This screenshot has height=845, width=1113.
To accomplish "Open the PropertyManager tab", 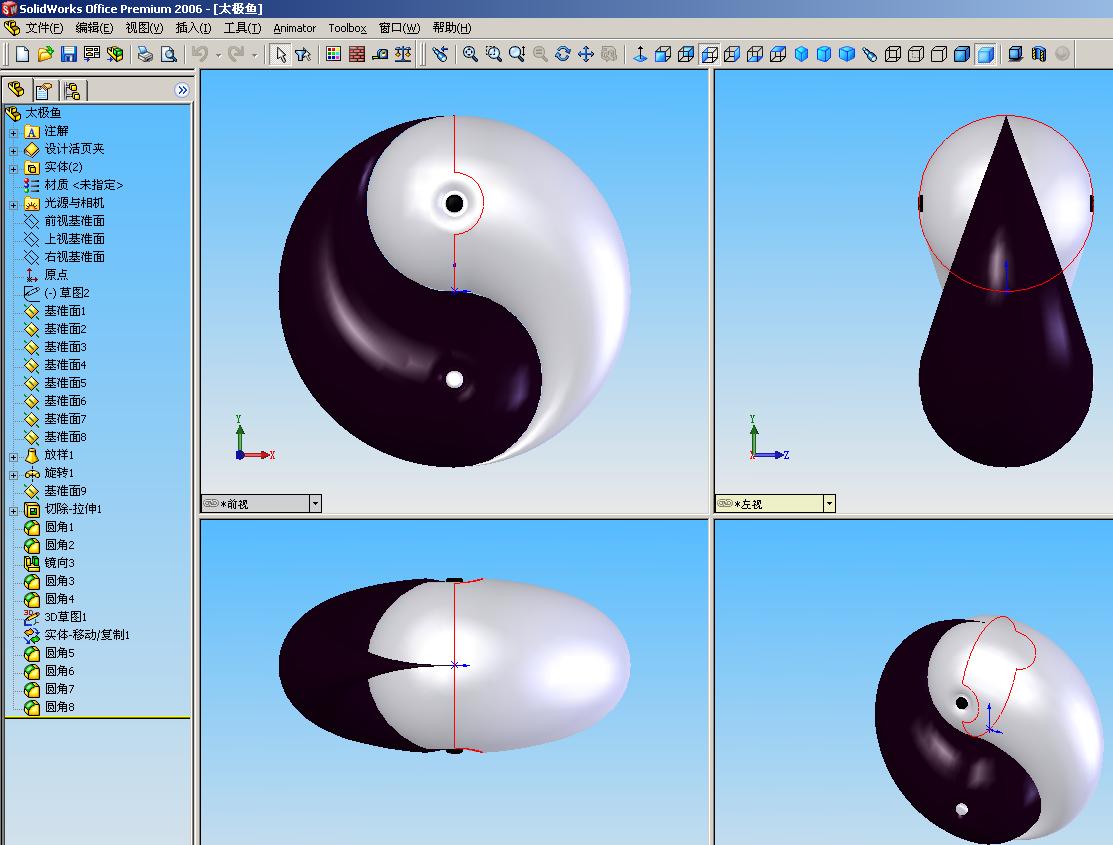I will [x=43, y=90].
